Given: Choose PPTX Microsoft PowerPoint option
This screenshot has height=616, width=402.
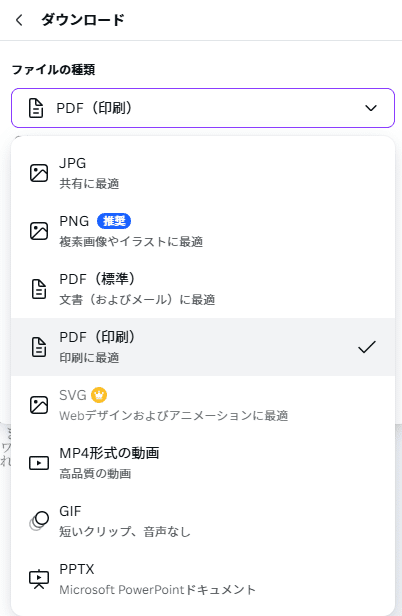Looking at the screenshot, I should click(x=203, y=579).
